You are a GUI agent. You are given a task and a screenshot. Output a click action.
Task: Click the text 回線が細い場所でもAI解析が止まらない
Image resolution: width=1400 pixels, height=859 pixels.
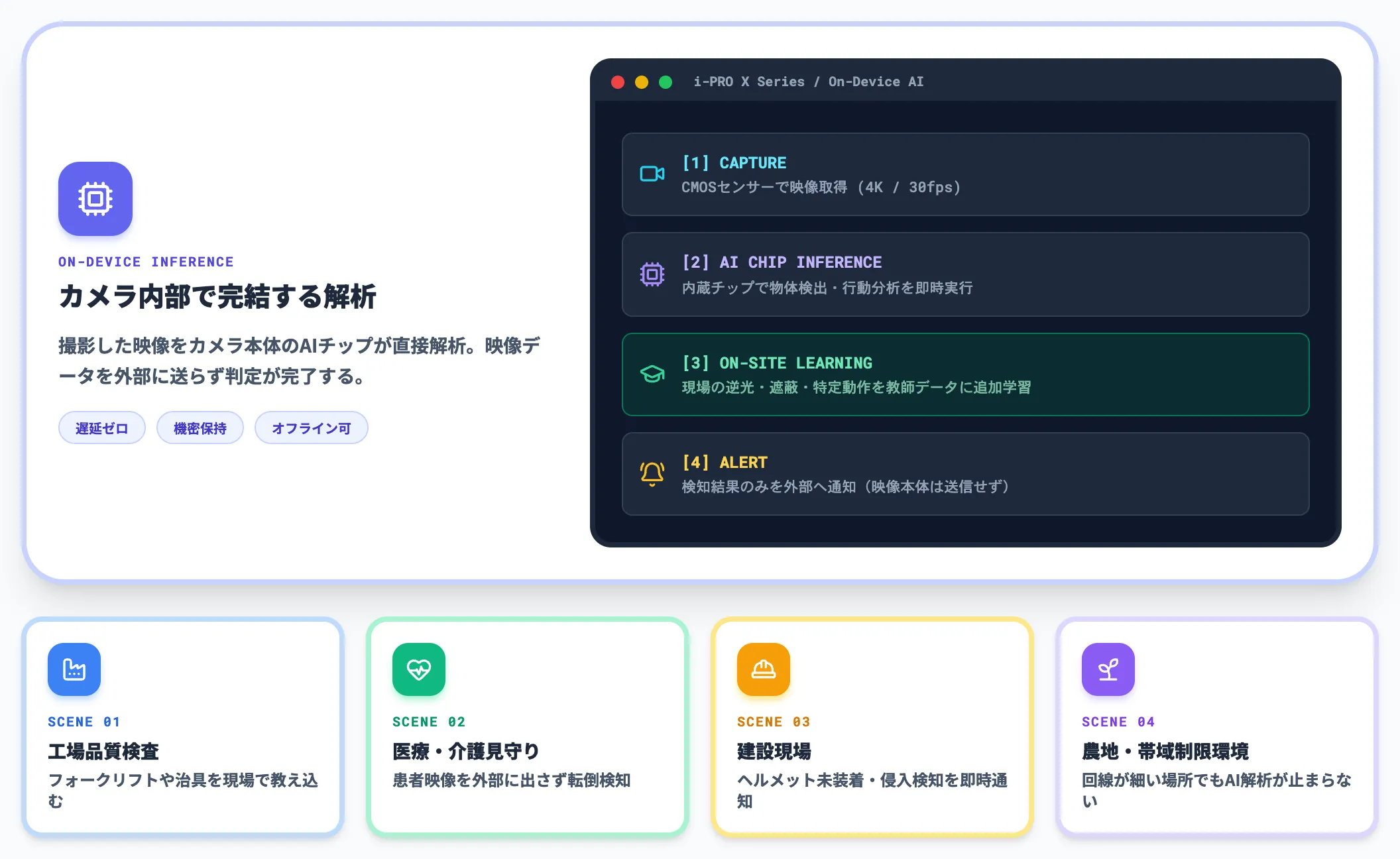coord(1217,791)
